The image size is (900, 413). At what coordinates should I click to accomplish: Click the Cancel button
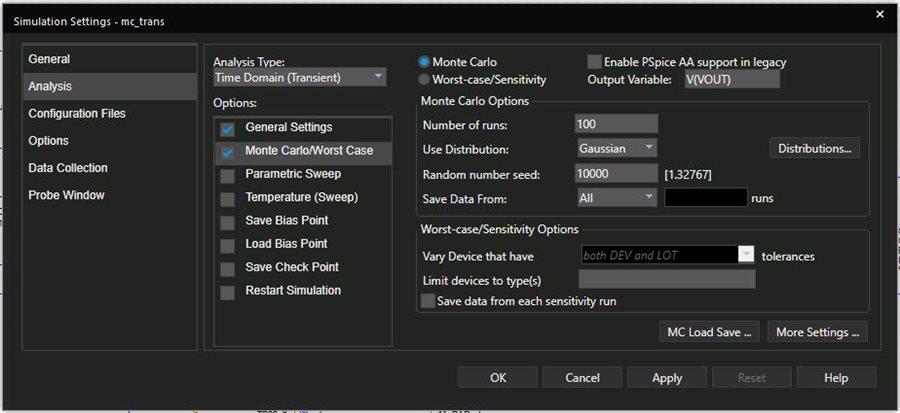pyautogui.click(x=582, y=377)
